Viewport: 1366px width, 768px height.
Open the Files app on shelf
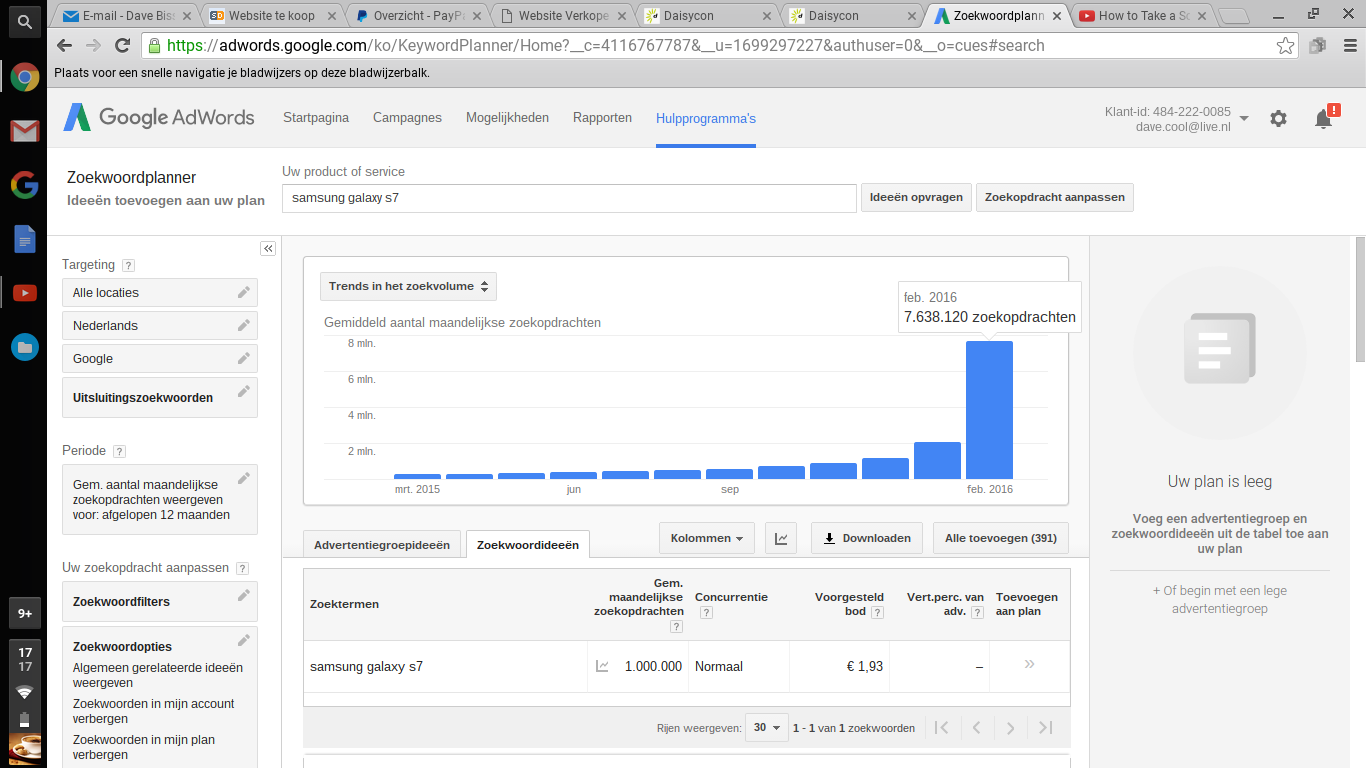[24, 347]
